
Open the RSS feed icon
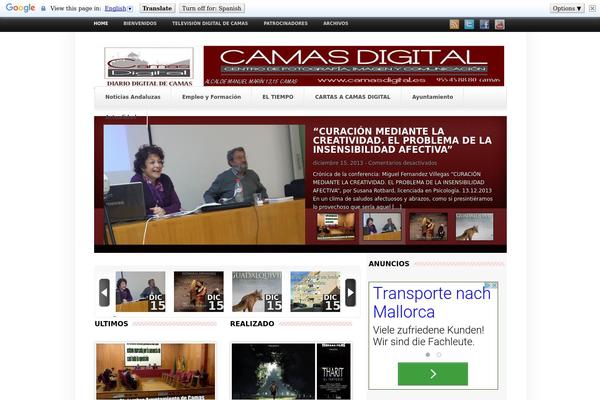click(454, 24)
